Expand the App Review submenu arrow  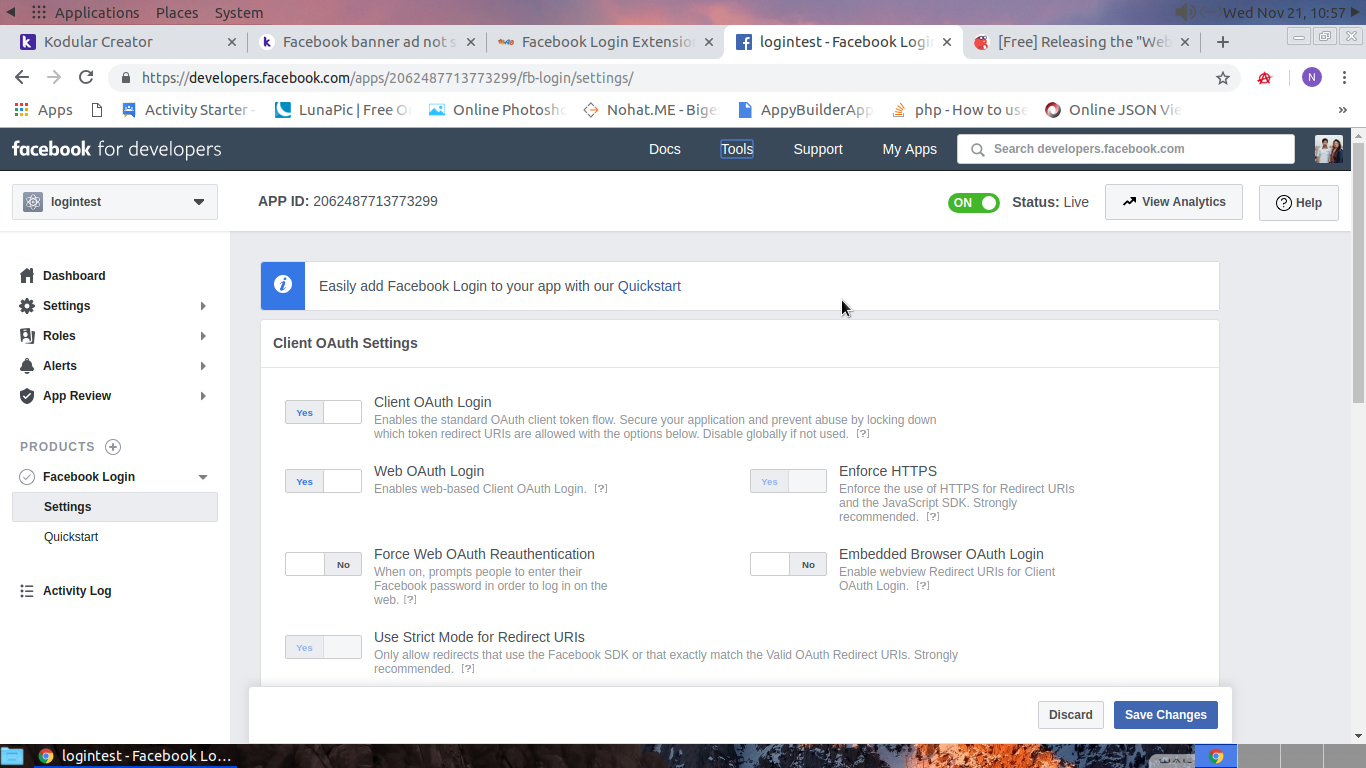[x=203, y=396]
